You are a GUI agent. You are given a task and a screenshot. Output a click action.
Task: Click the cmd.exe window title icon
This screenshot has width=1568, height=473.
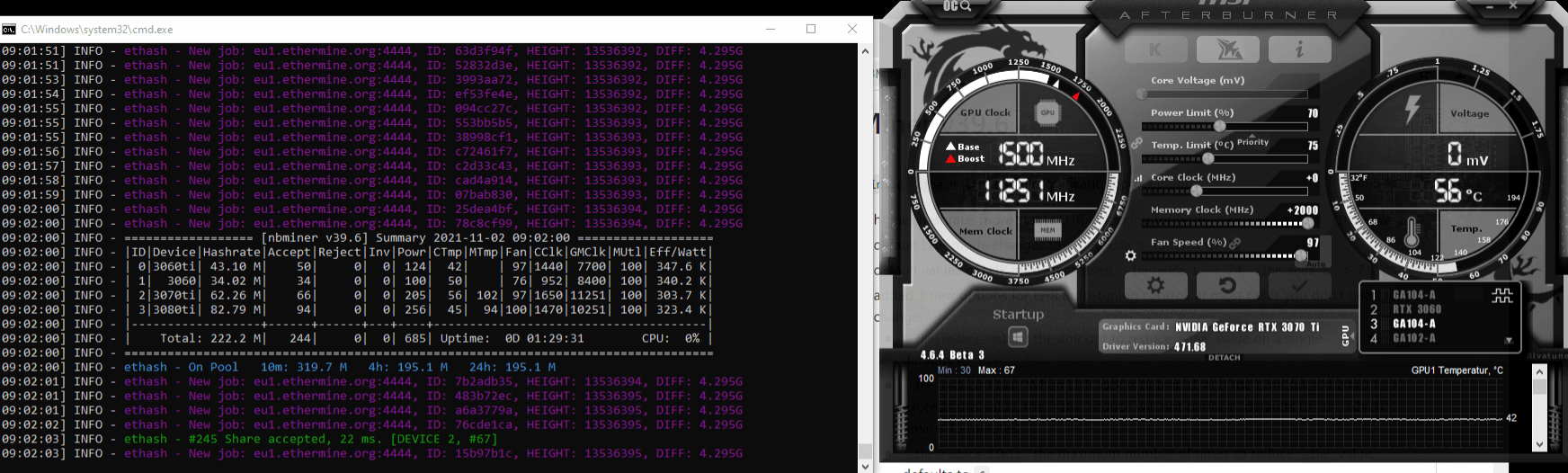pos(9,29)
